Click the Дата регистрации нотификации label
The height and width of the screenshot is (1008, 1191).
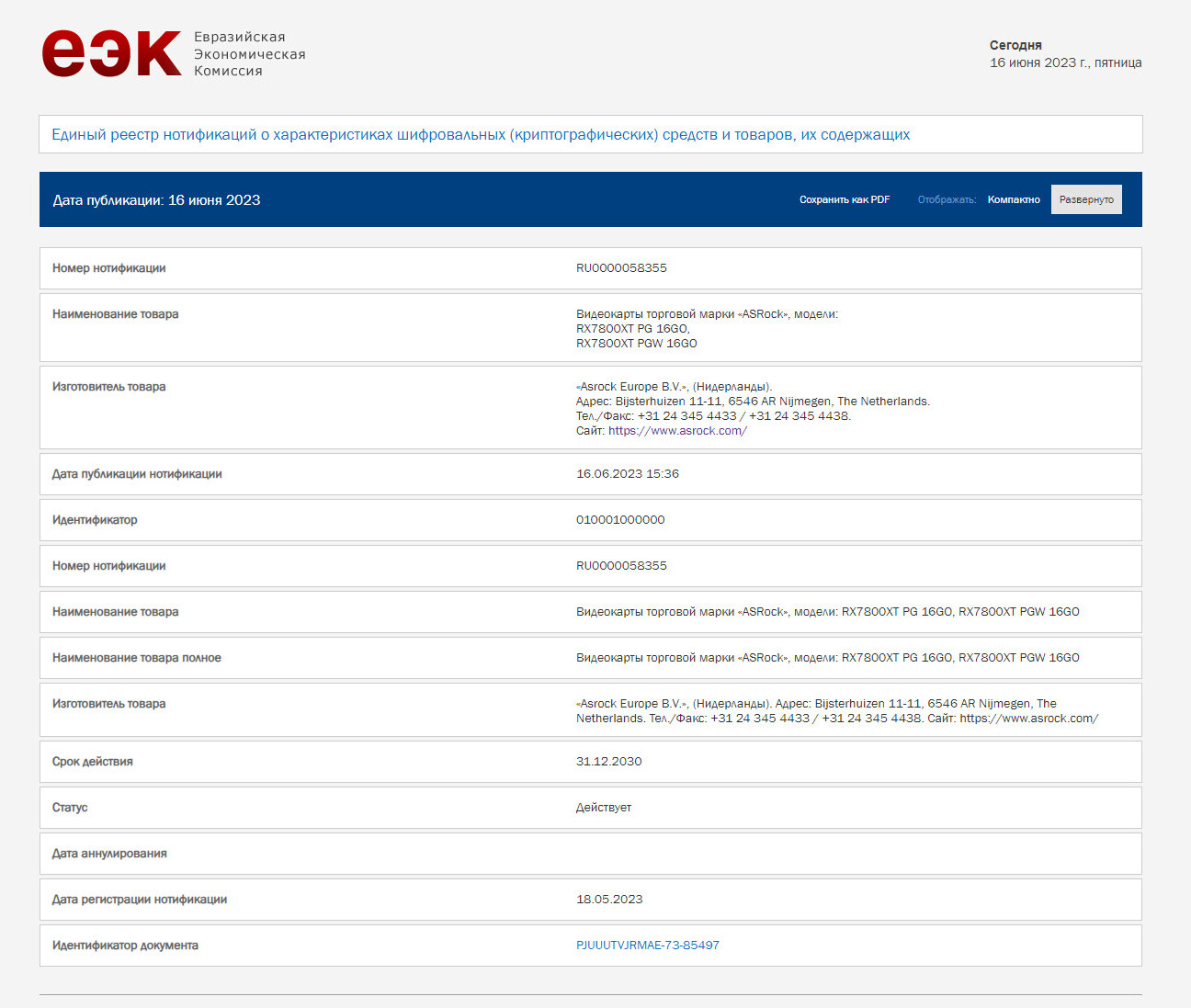[140, 900]
